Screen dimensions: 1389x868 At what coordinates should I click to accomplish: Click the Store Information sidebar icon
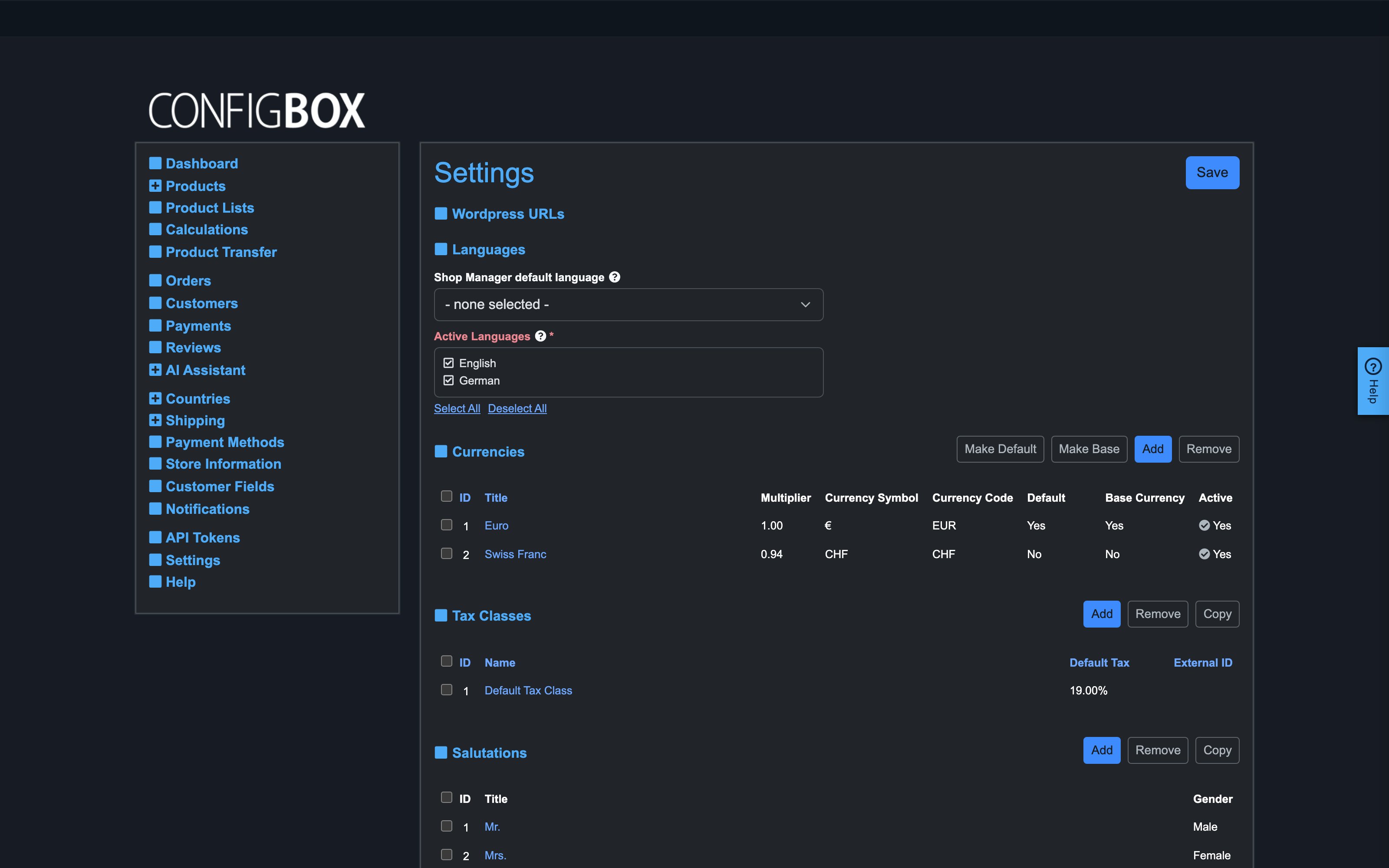point(155,463)
